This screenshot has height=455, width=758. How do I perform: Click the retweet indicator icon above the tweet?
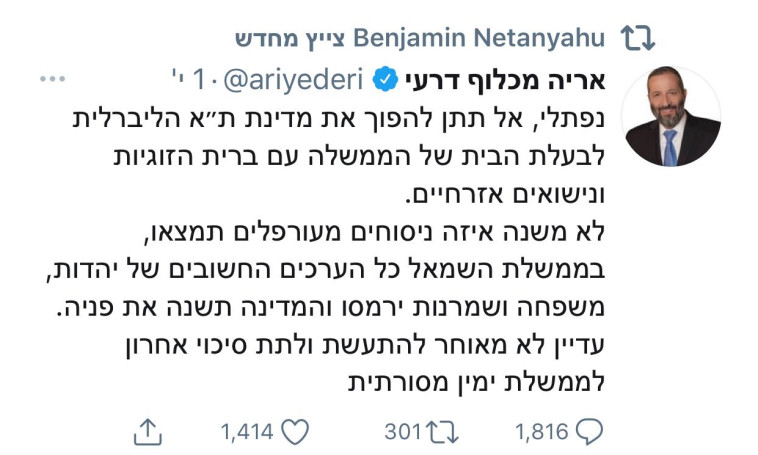[637, 39]
